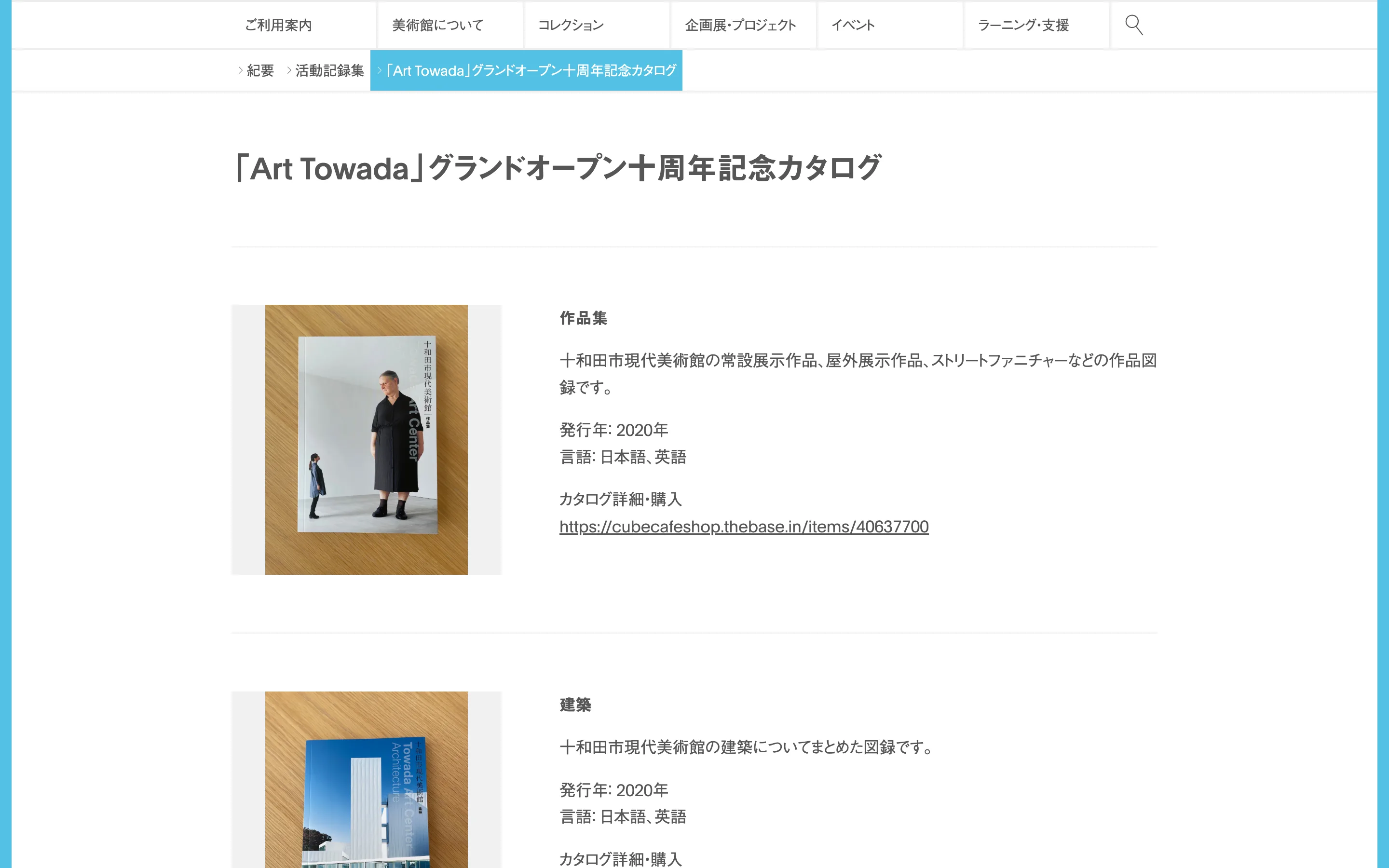Click the 発行年: 2020年 text under 作品集
1389x868 pixels.
pos(613,430)
